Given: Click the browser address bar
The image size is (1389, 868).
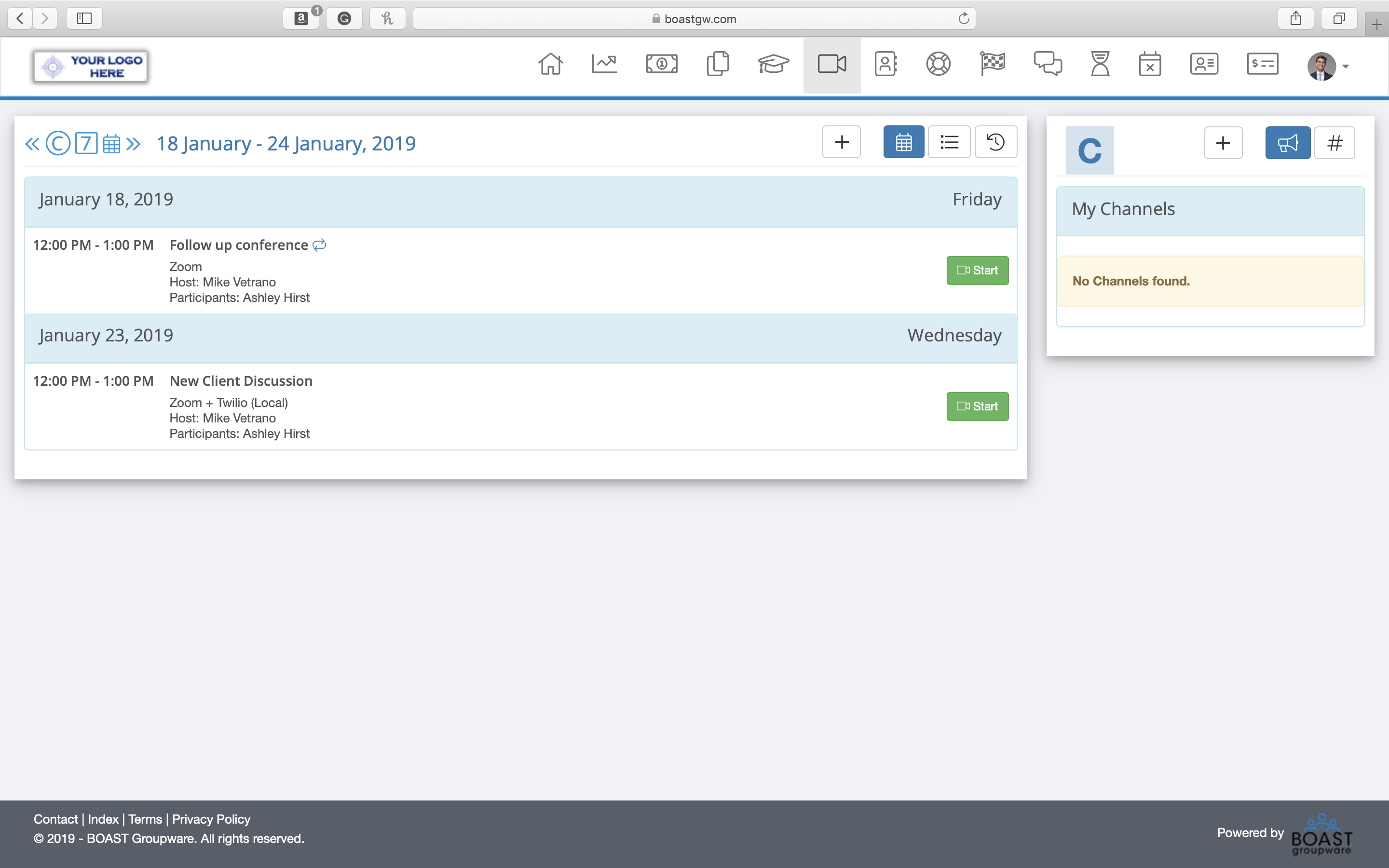Looking at the screenshot, I should pos(694,19).
